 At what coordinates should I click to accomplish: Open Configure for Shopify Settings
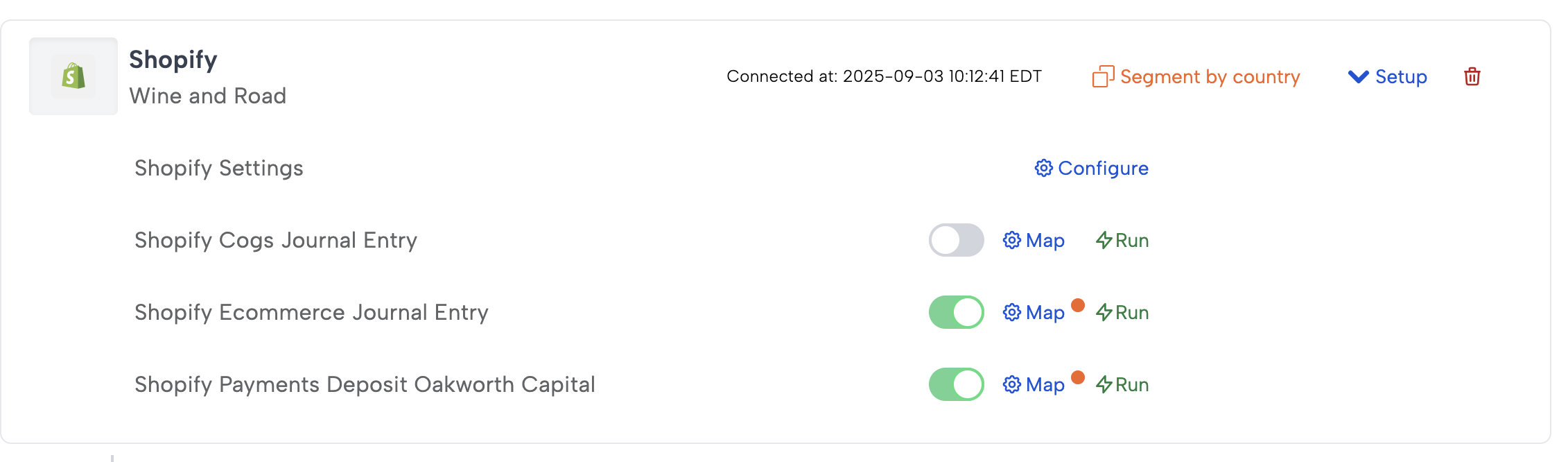coord(1103,169)
